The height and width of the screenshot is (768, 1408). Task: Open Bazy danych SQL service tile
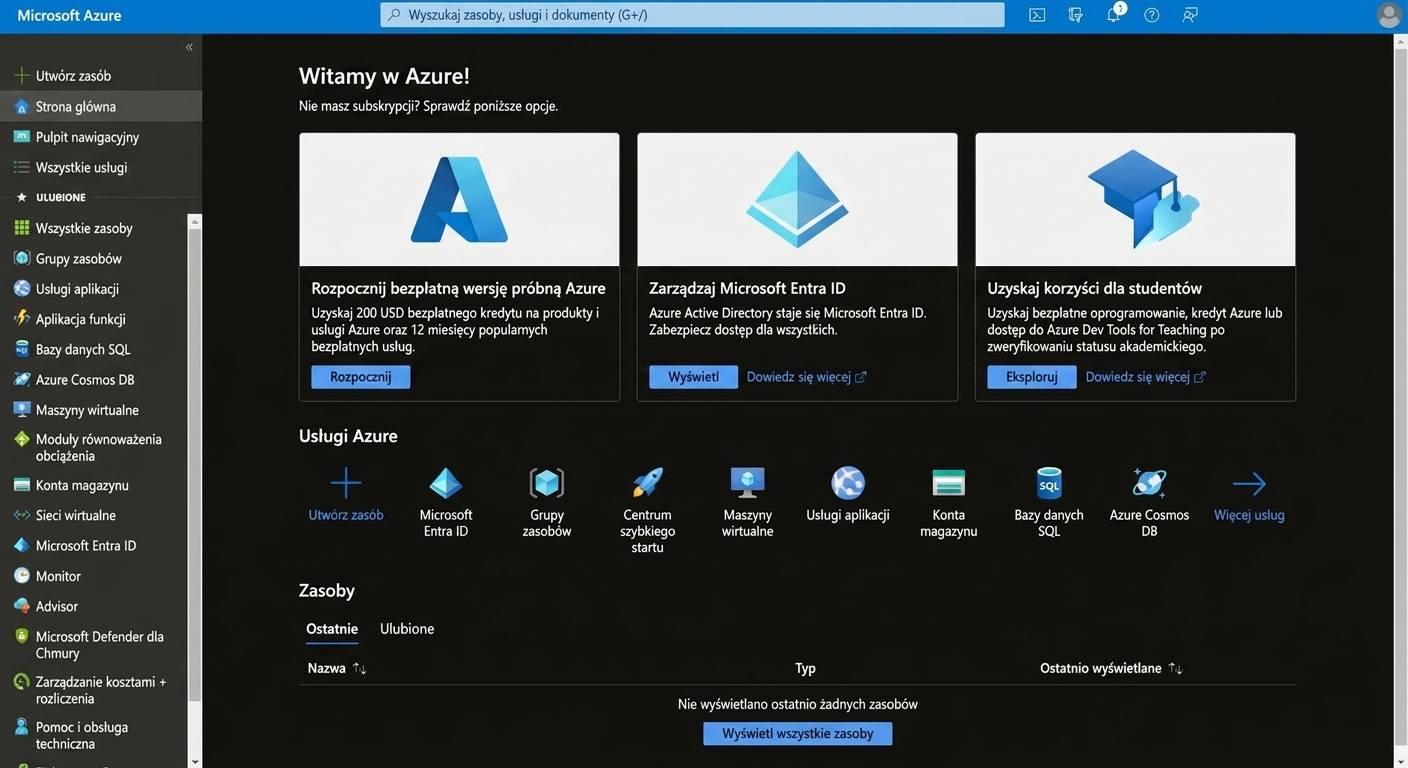tap(1049, 502)
